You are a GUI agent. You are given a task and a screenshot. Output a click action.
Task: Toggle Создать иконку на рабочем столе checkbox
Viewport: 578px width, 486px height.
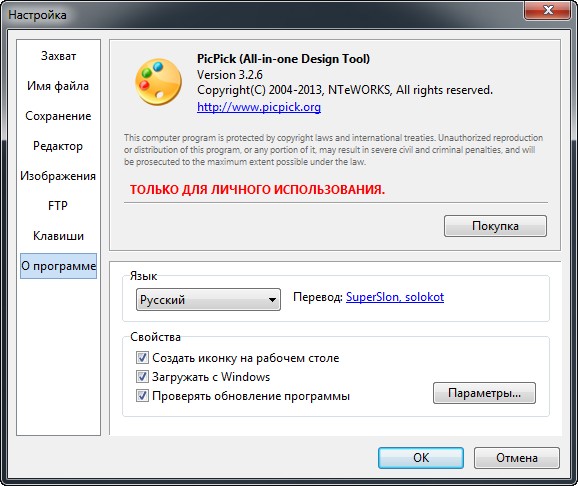[142, 358]
